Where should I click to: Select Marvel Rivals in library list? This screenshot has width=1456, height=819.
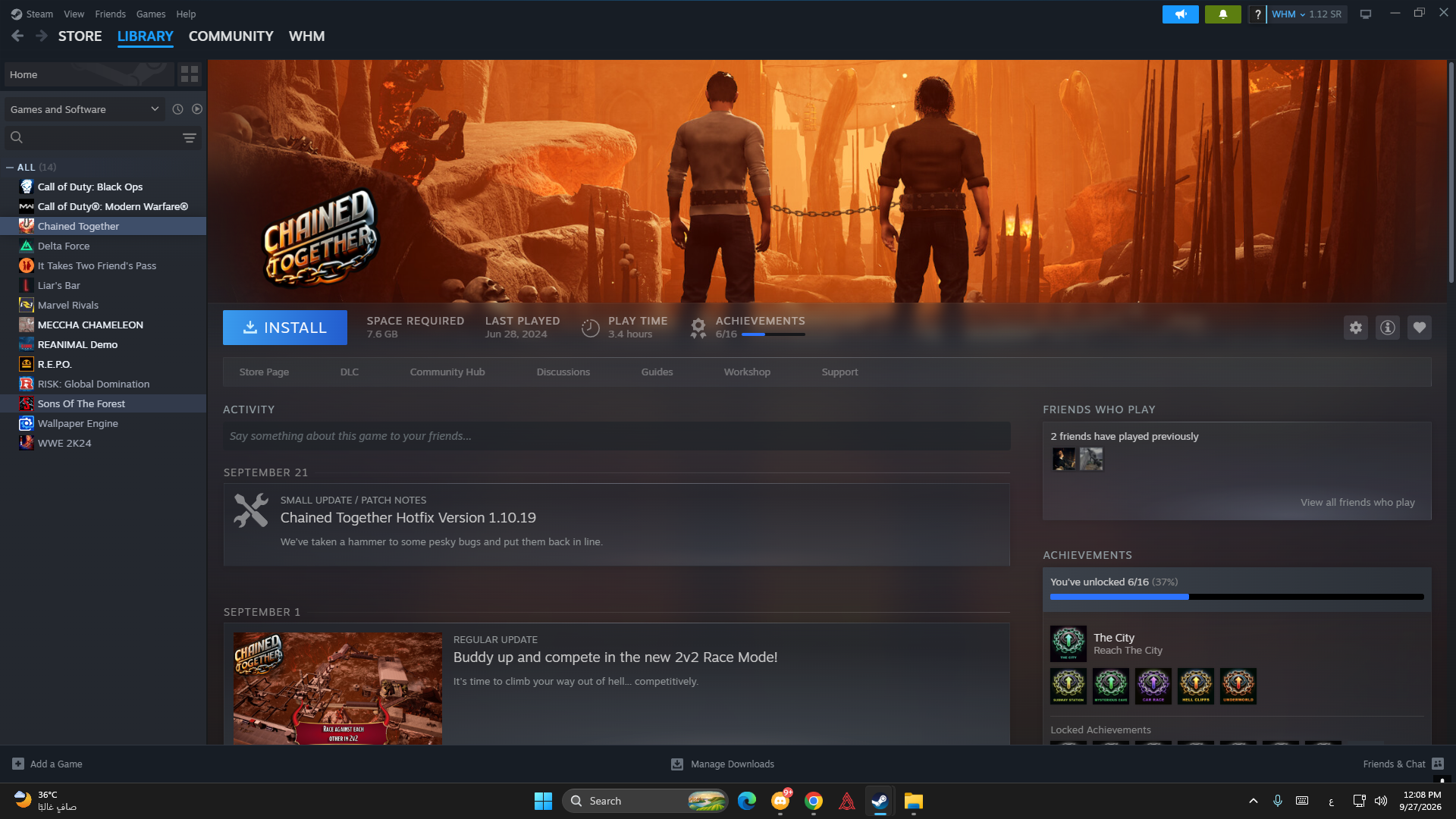[103, 305]
